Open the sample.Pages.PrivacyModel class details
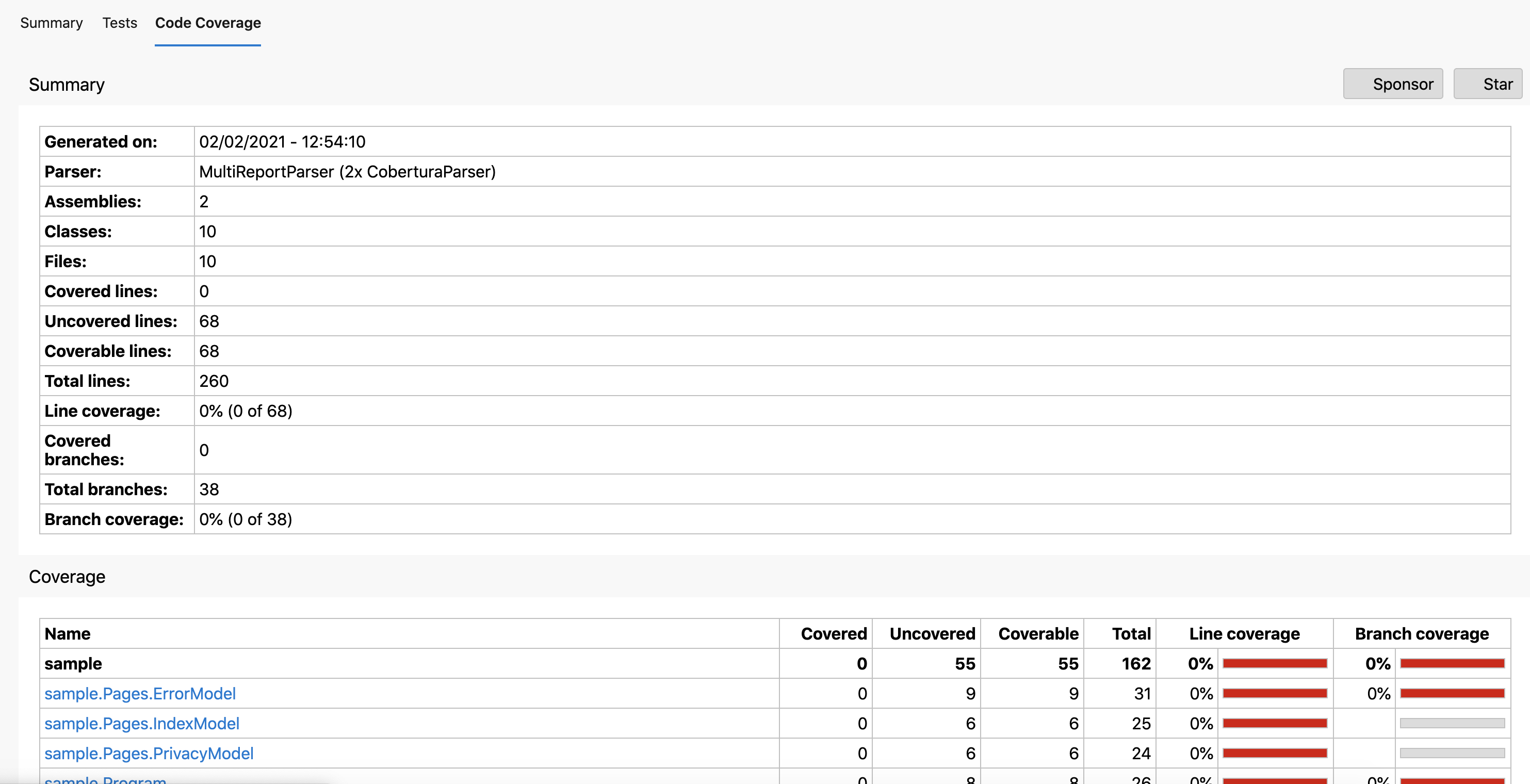This screenshot has width=1530, height=784. (x=149, y=754)
